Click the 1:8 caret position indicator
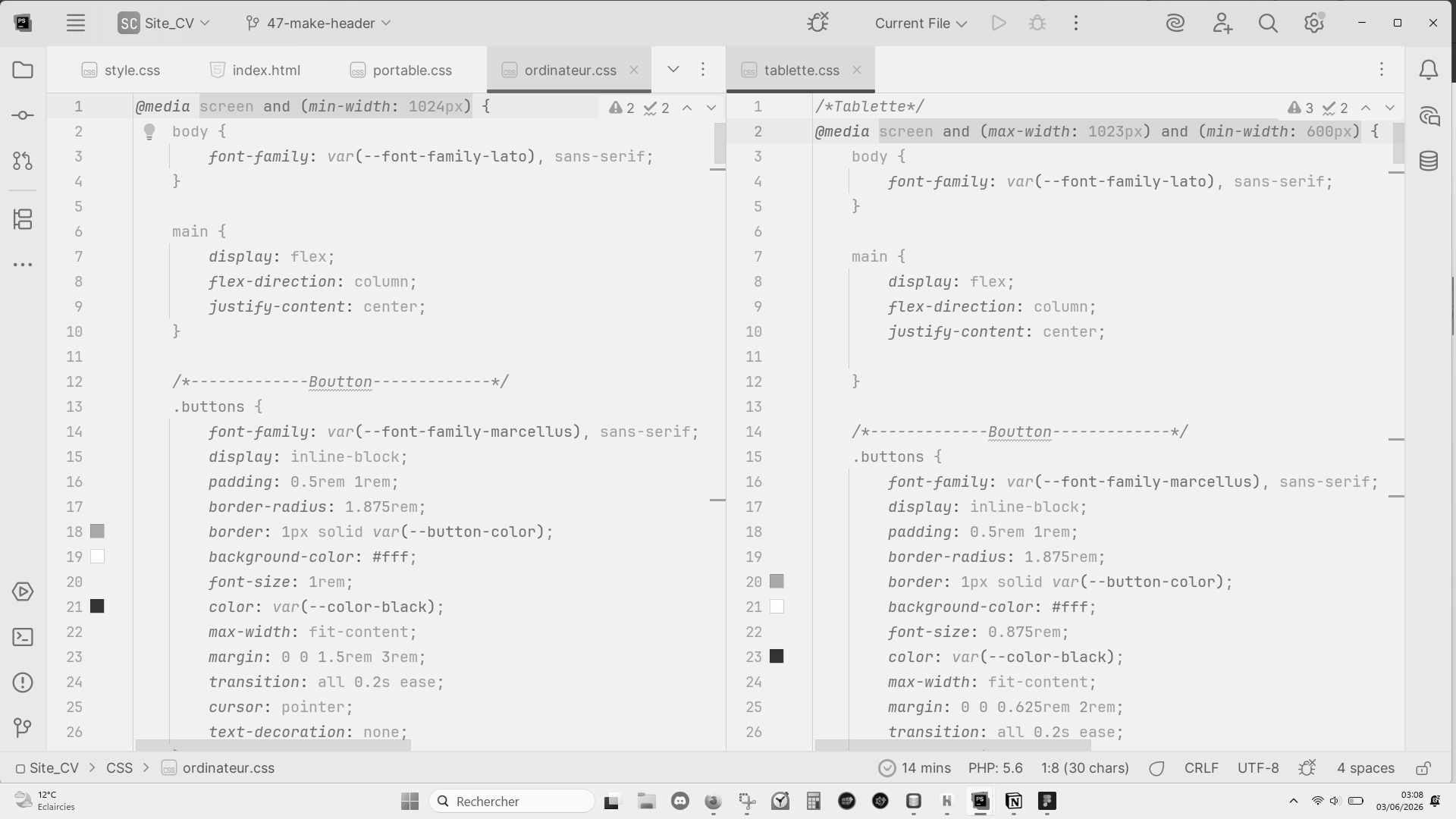The image size is (1456, 819). (1085, 768)
